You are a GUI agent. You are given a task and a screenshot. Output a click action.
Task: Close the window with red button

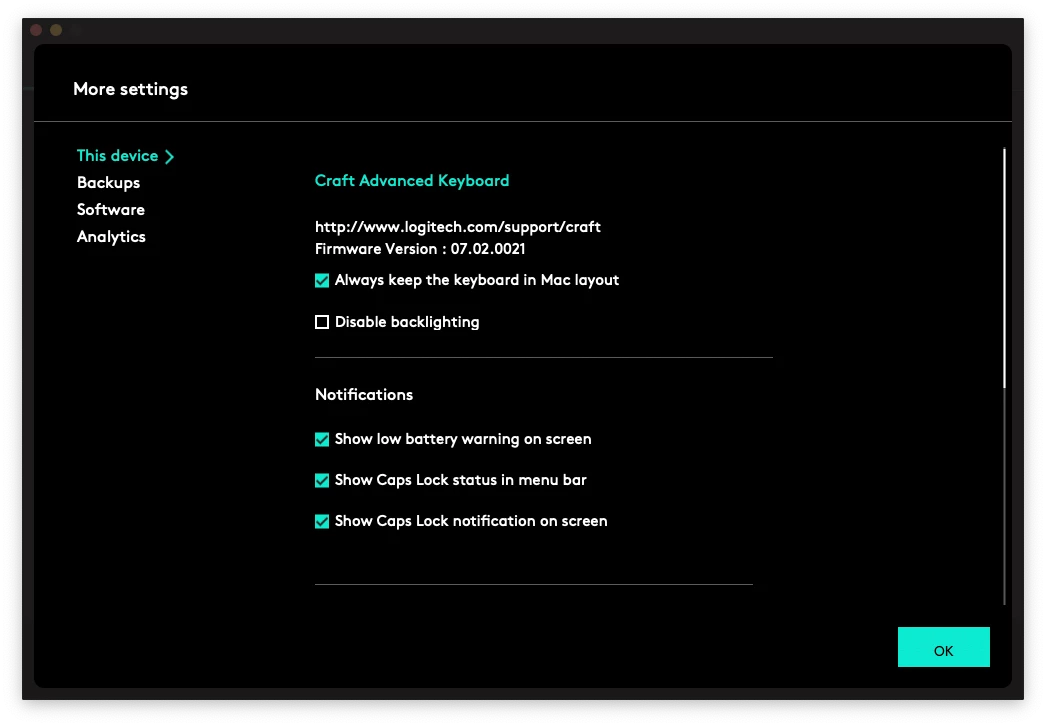pyautogui.click(x=37, y=30)
